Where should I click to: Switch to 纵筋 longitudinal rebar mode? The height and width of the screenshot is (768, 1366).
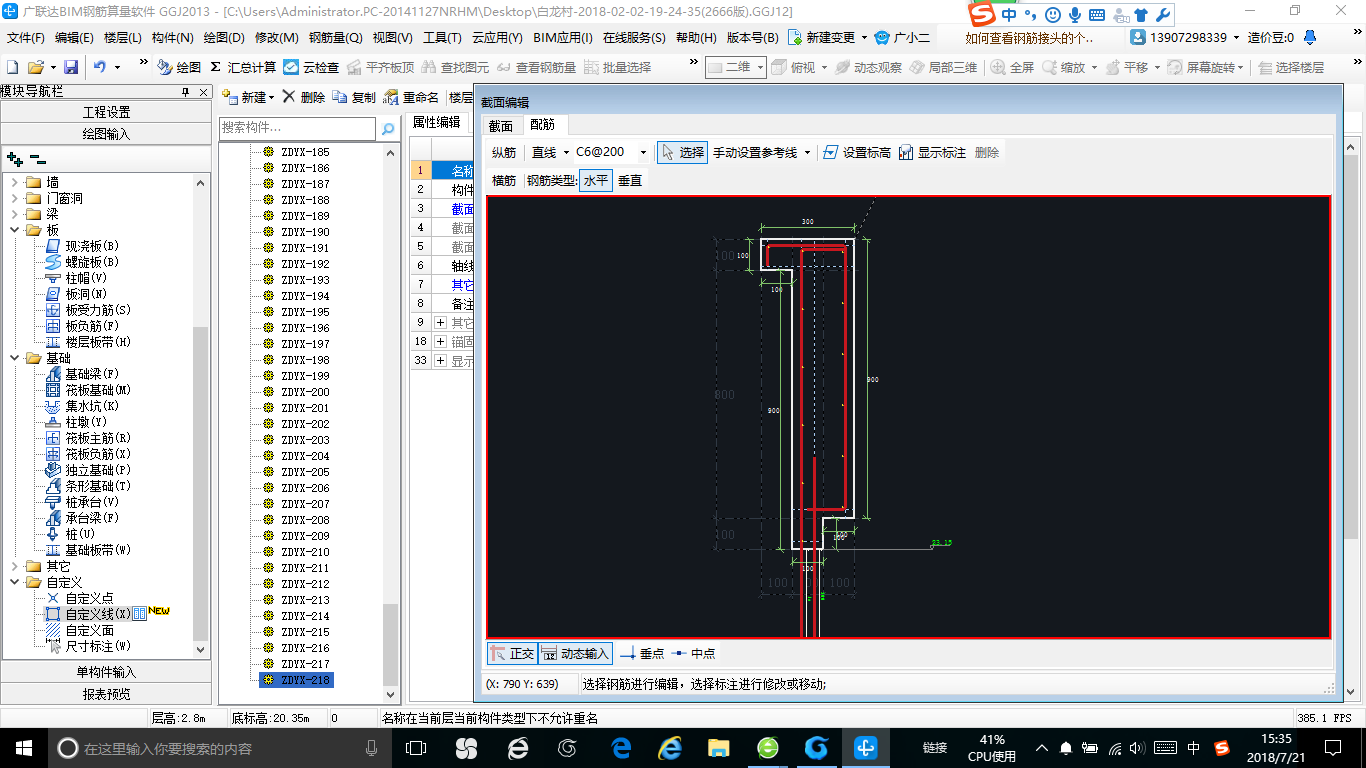504,152
